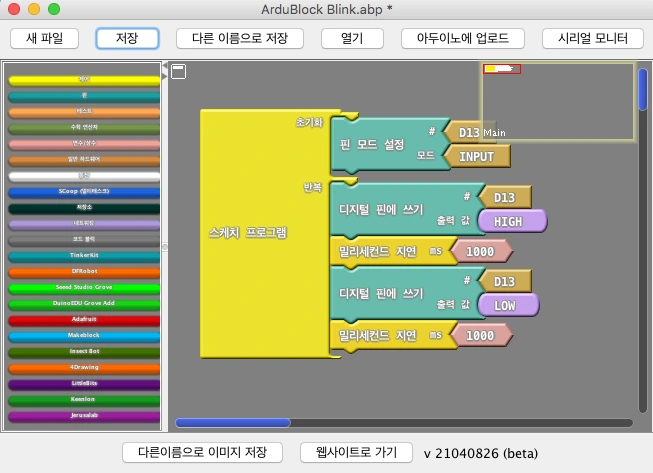
Task: Select the 1000 value following the LOW write
Action: point(481,336)
